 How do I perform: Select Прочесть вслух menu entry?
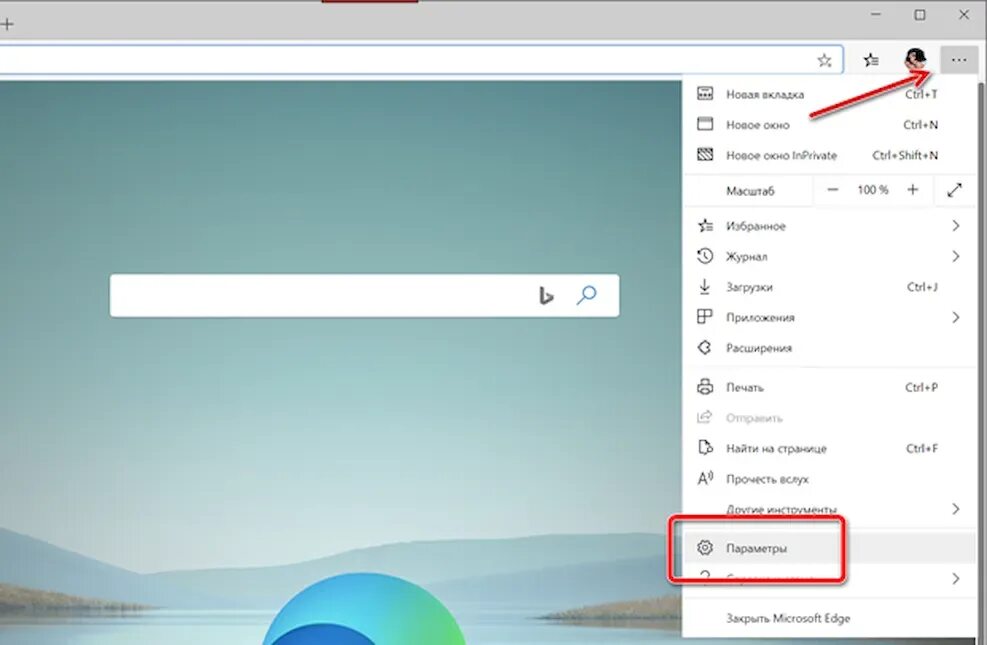point(829,478)
